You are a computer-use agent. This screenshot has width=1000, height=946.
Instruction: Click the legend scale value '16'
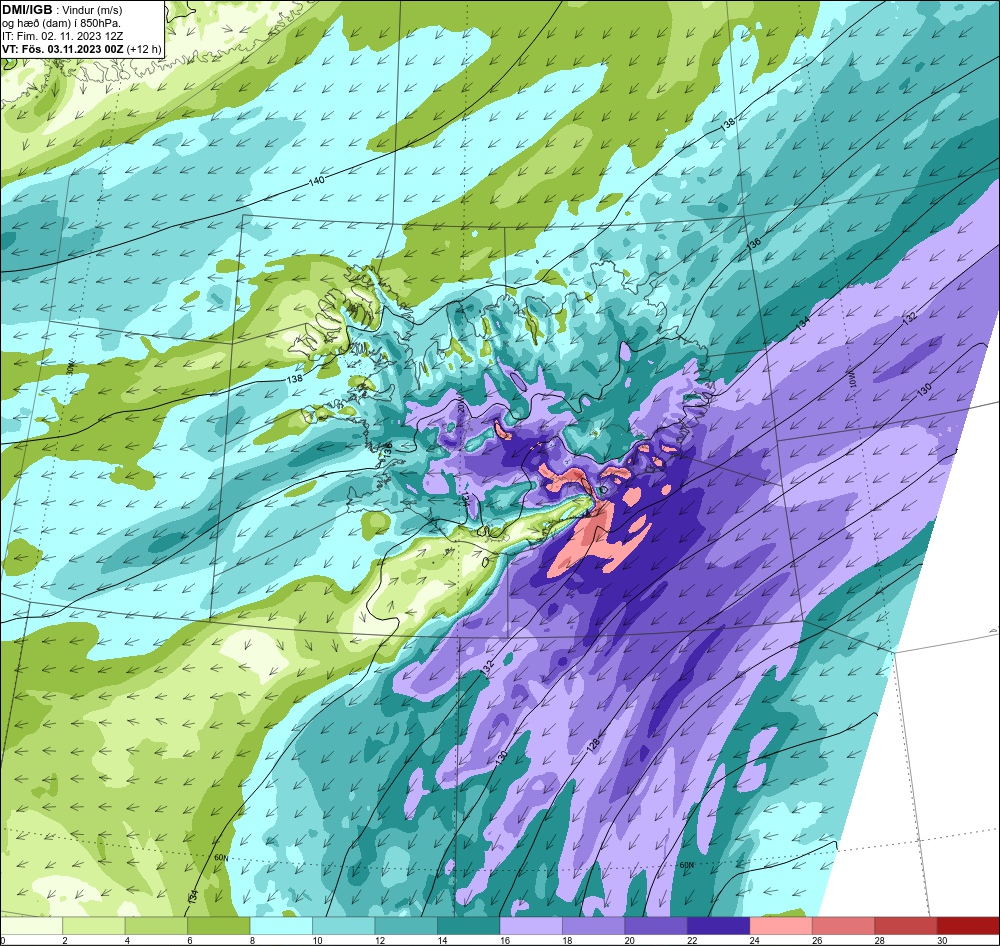coord(504,940)
